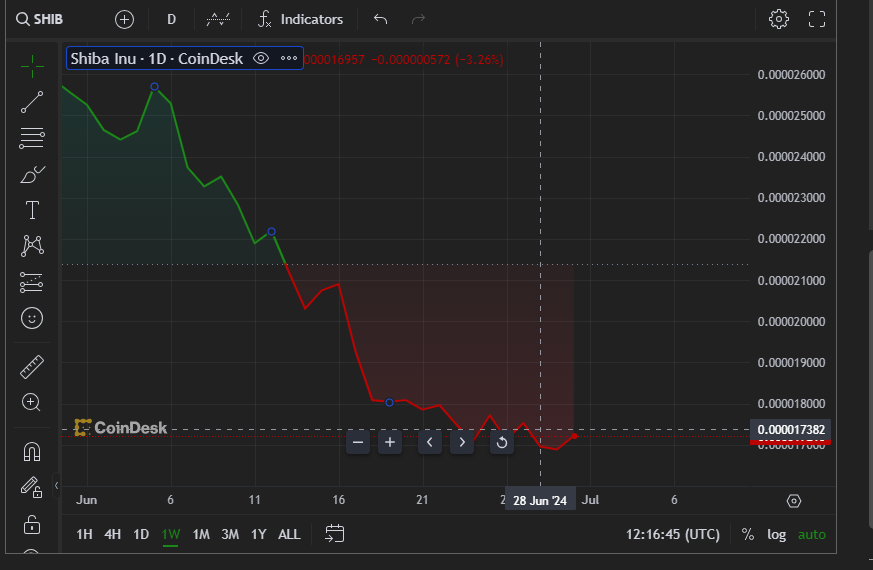Image resolution: width=873 pixels, height=570 pixels.
Task: Select the text annotation tool
Action: (x=32, y=210)
